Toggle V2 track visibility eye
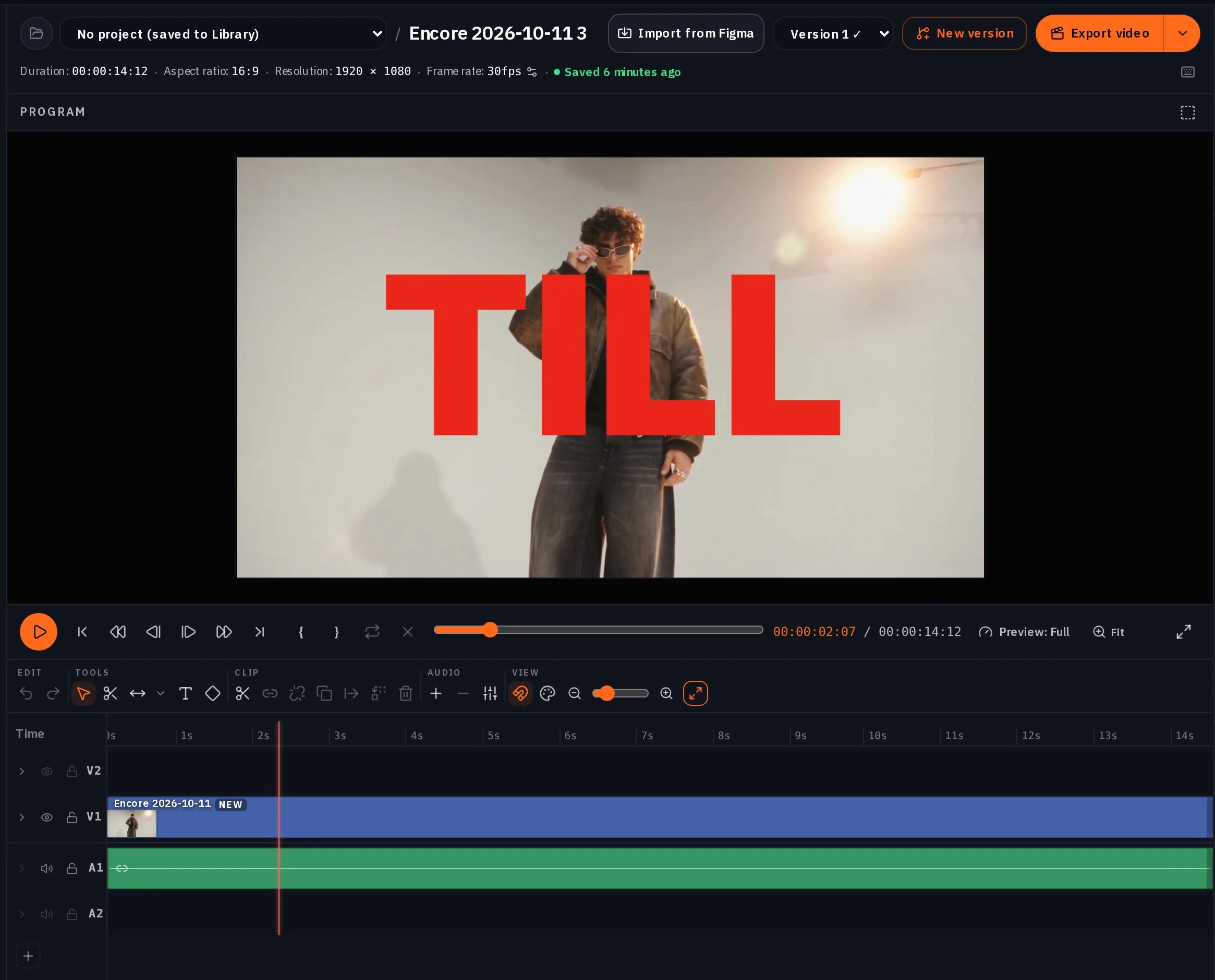This screenshot has height=980, width=1215. 47,771
